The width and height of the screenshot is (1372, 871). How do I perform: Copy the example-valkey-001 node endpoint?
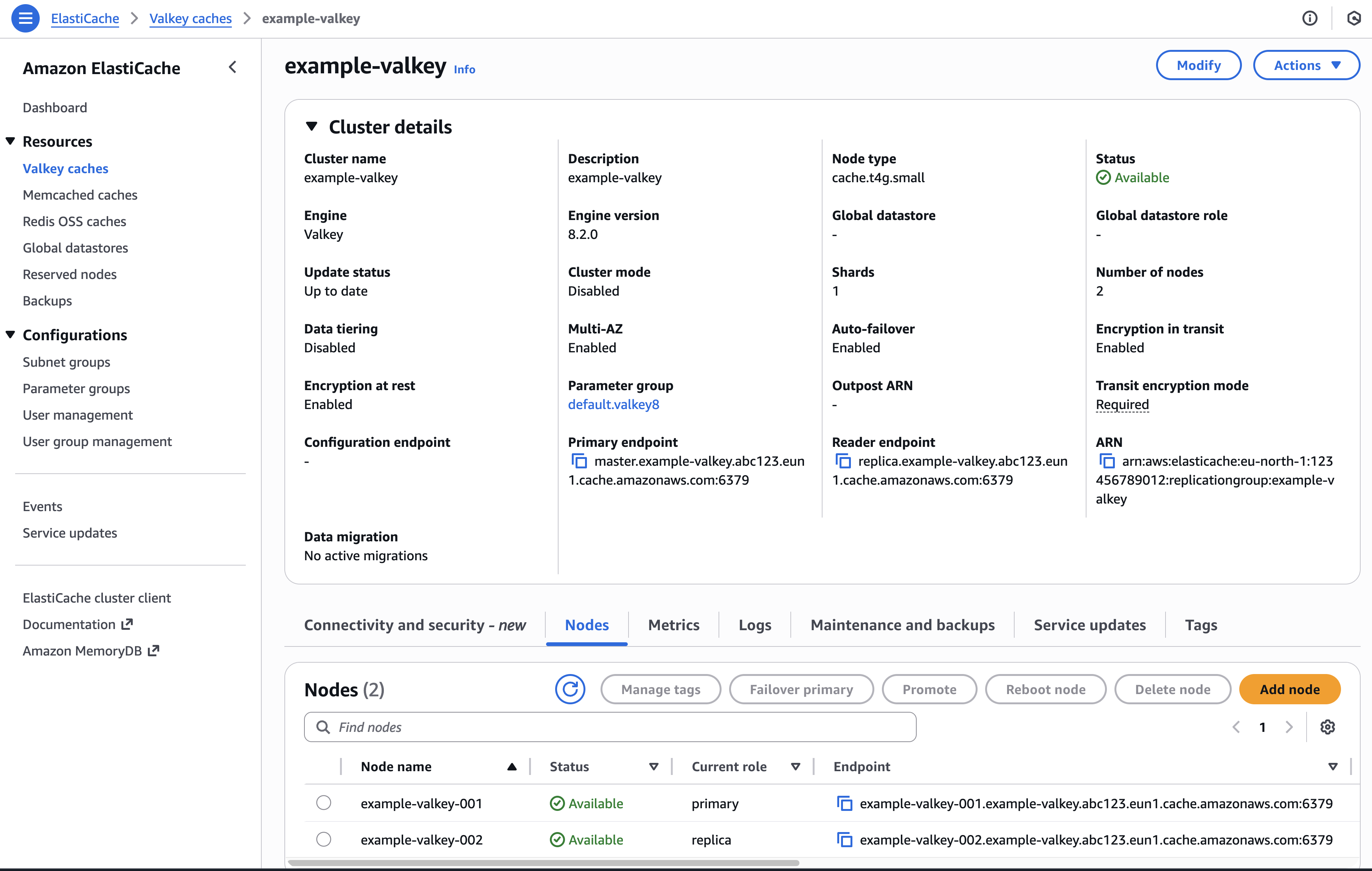[x=844, y=803]
